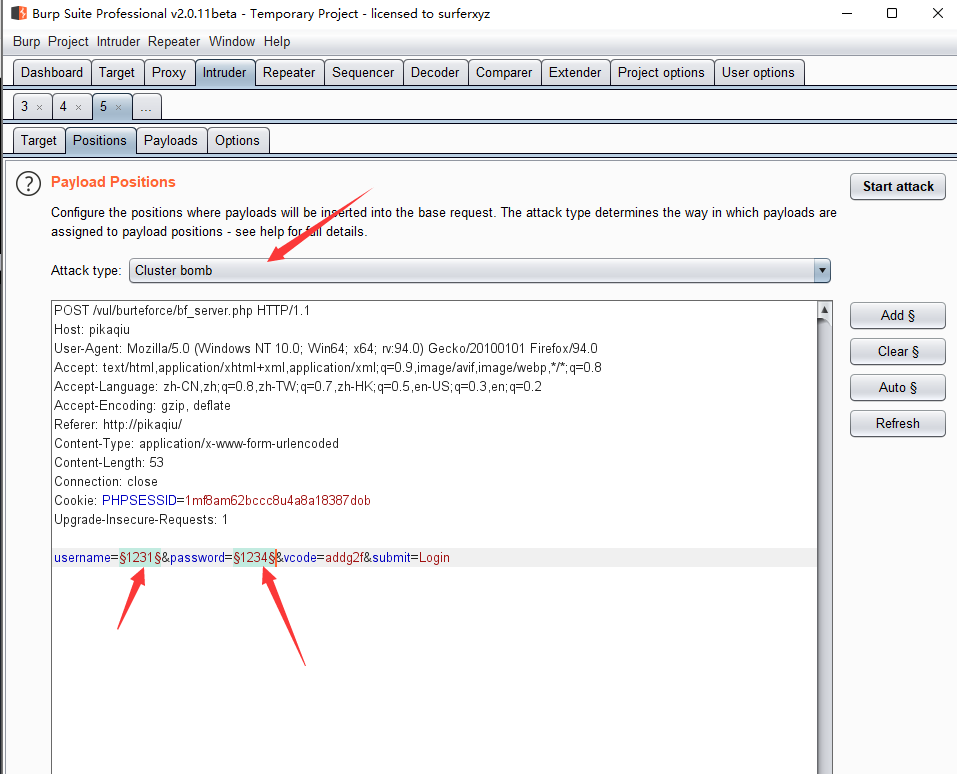Click the Refresh button
The width and height of the screenshot is (957, 774).
(x=898, y=424)
